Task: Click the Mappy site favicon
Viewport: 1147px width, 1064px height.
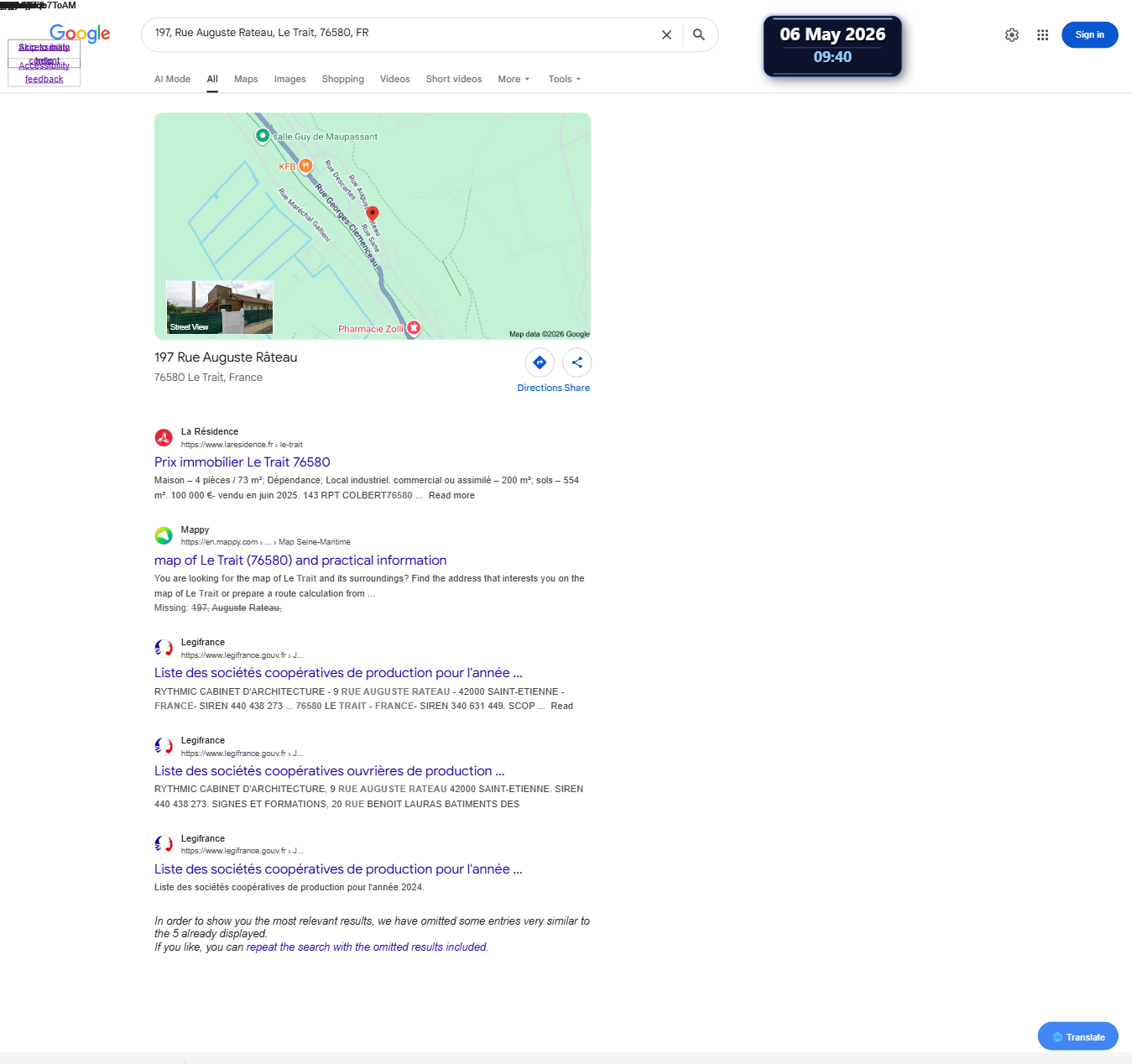Action: (x=164, y=535)
